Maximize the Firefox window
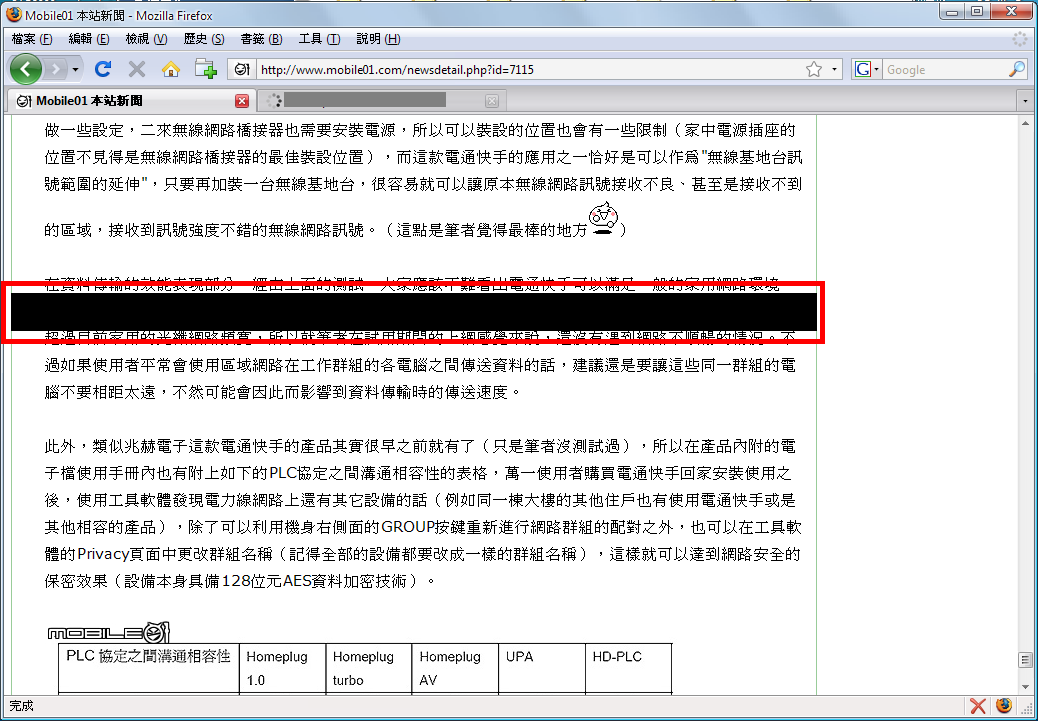The image size is (1038, 721). point(977,11)
